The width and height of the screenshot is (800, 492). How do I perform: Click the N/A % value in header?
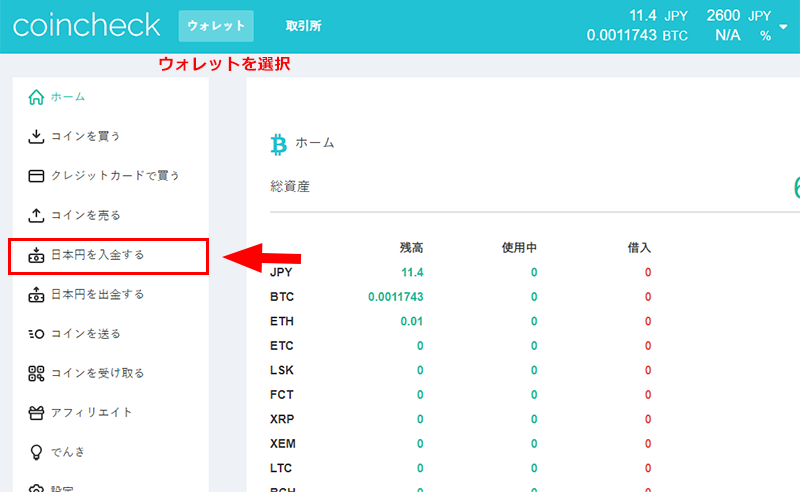[x=743, y=35]
